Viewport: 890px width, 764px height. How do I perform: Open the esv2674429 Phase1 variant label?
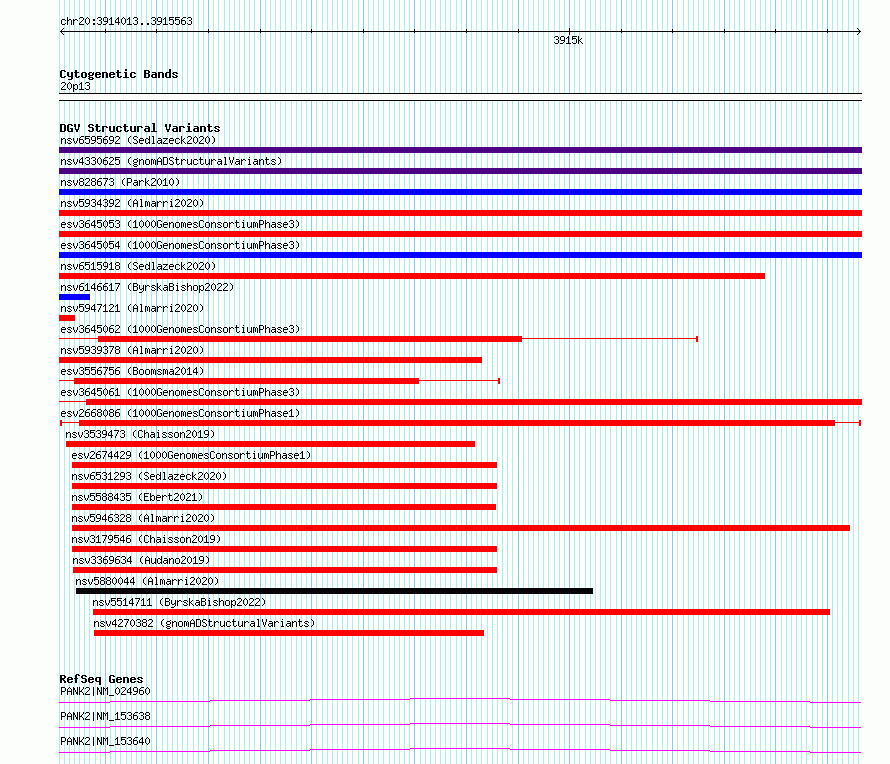[191, 455]
